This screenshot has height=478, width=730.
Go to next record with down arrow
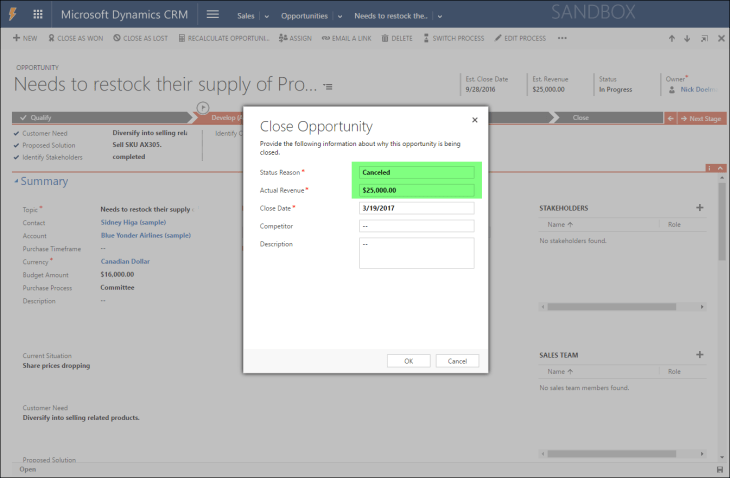[x=687, y=38]
